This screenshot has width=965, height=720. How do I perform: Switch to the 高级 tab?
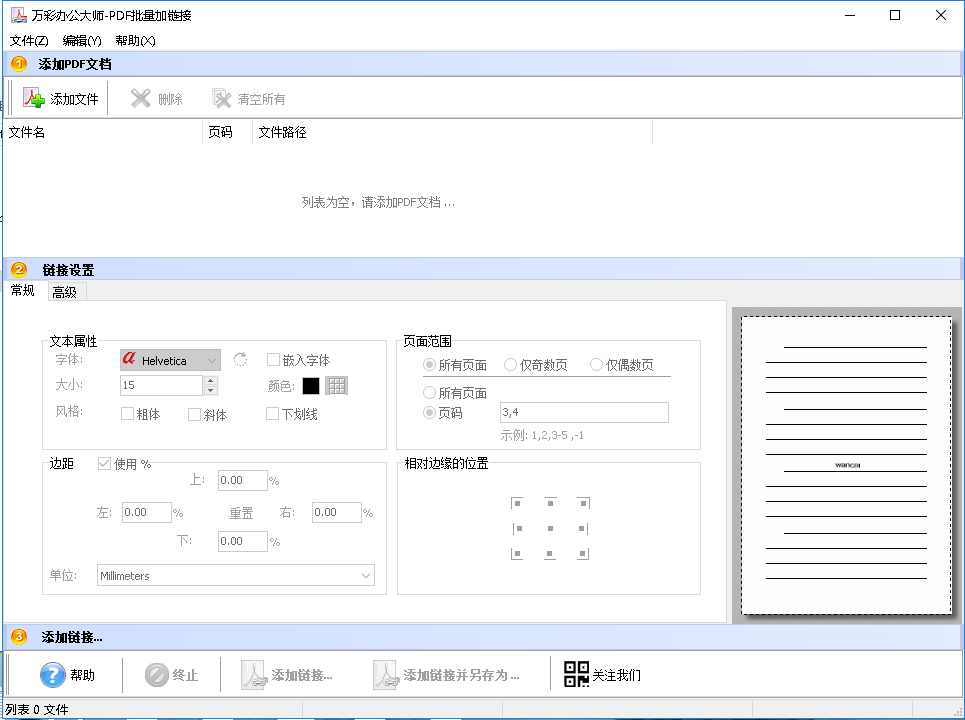(x=65, y=292)
